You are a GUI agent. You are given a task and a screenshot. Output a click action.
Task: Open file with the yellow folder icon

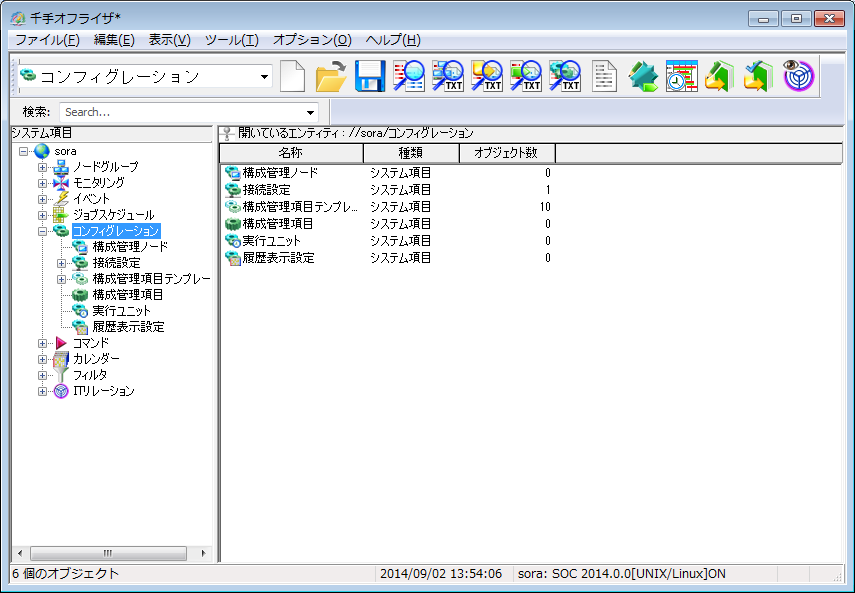(x=331, y=76)
